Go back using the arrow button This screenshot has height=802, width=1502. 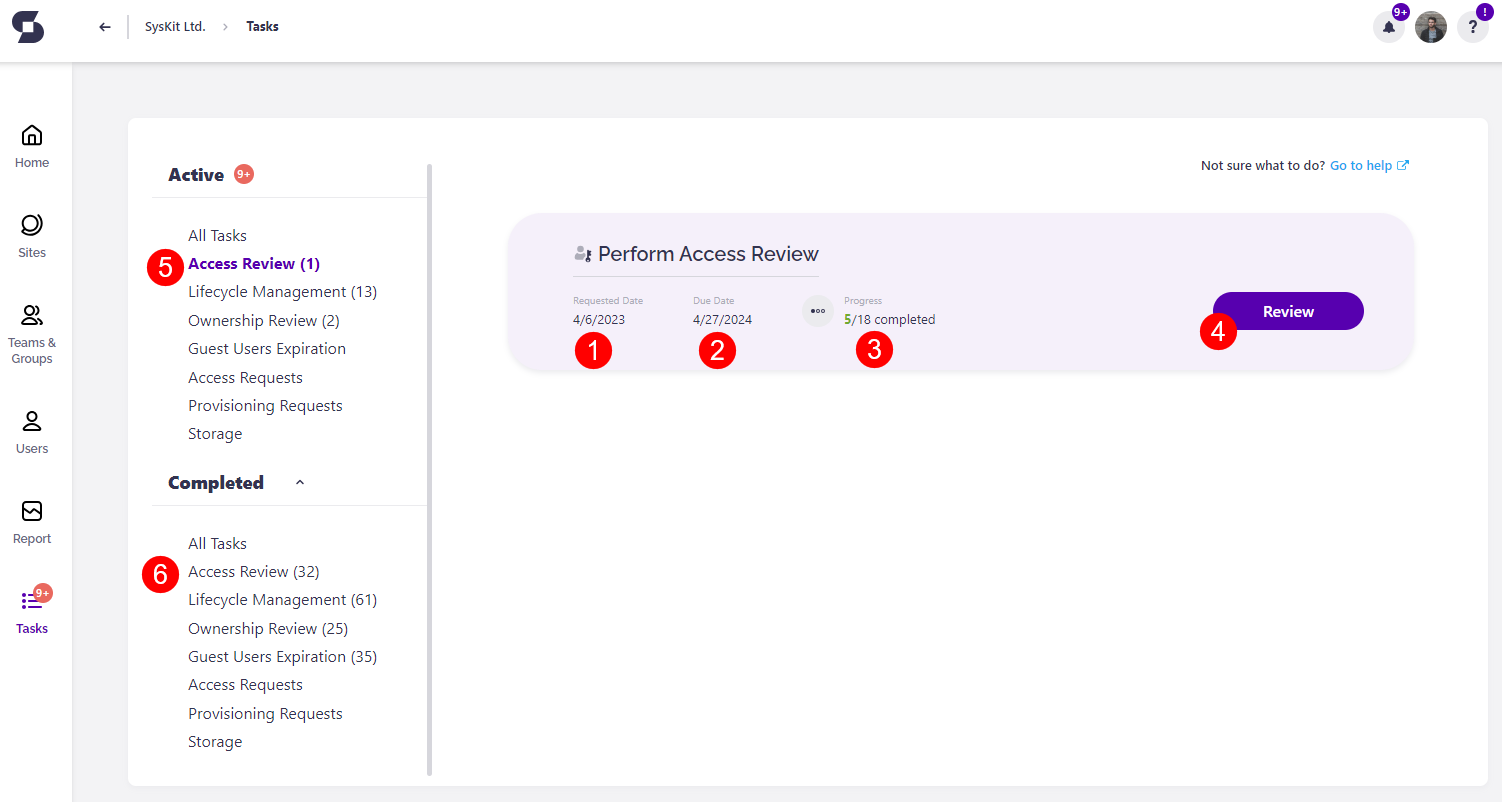coord(104,26)
